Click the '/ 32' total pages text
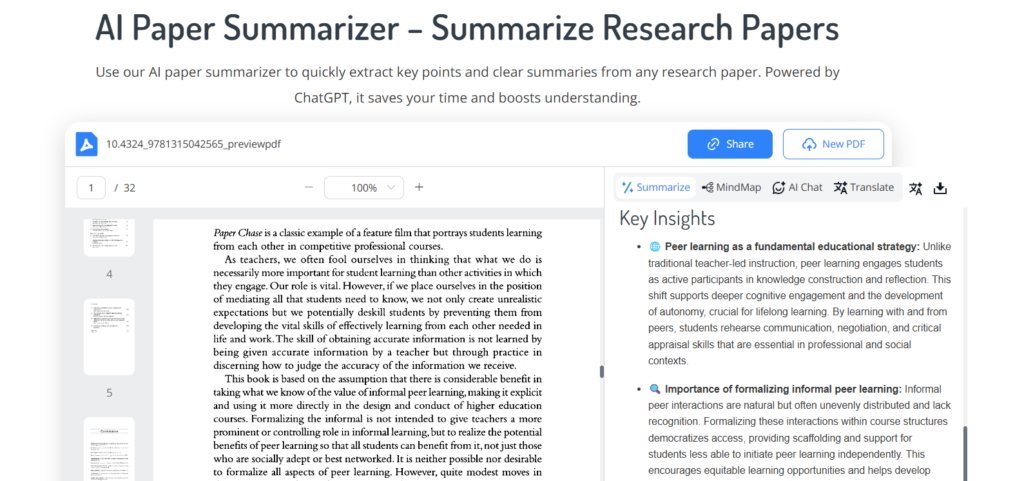This screenshot has height=481, width=1024. click(x=125, y=188)
